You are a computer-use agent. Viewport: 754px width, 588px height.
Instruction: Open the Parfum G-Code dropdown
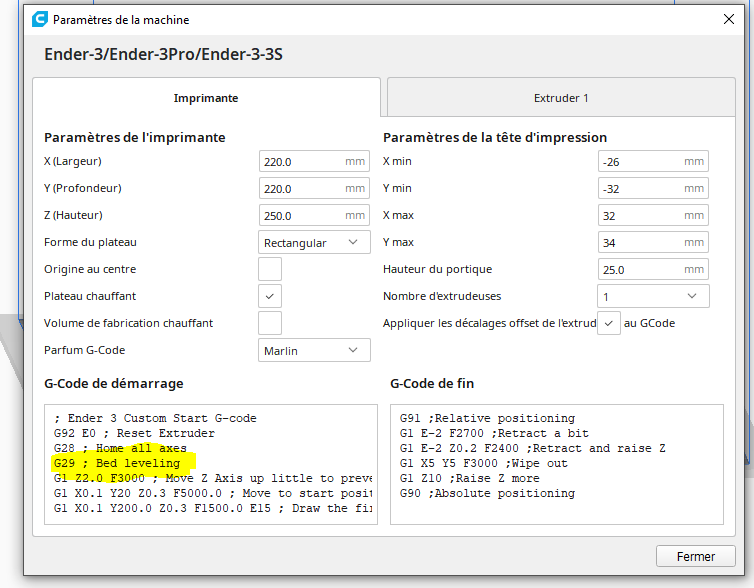(x=314, y=350)
